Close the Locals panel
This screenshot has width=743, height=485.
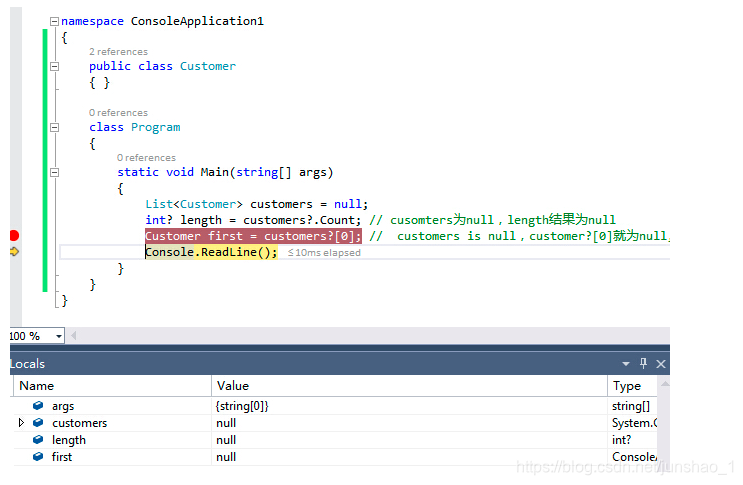pos(661,364)
